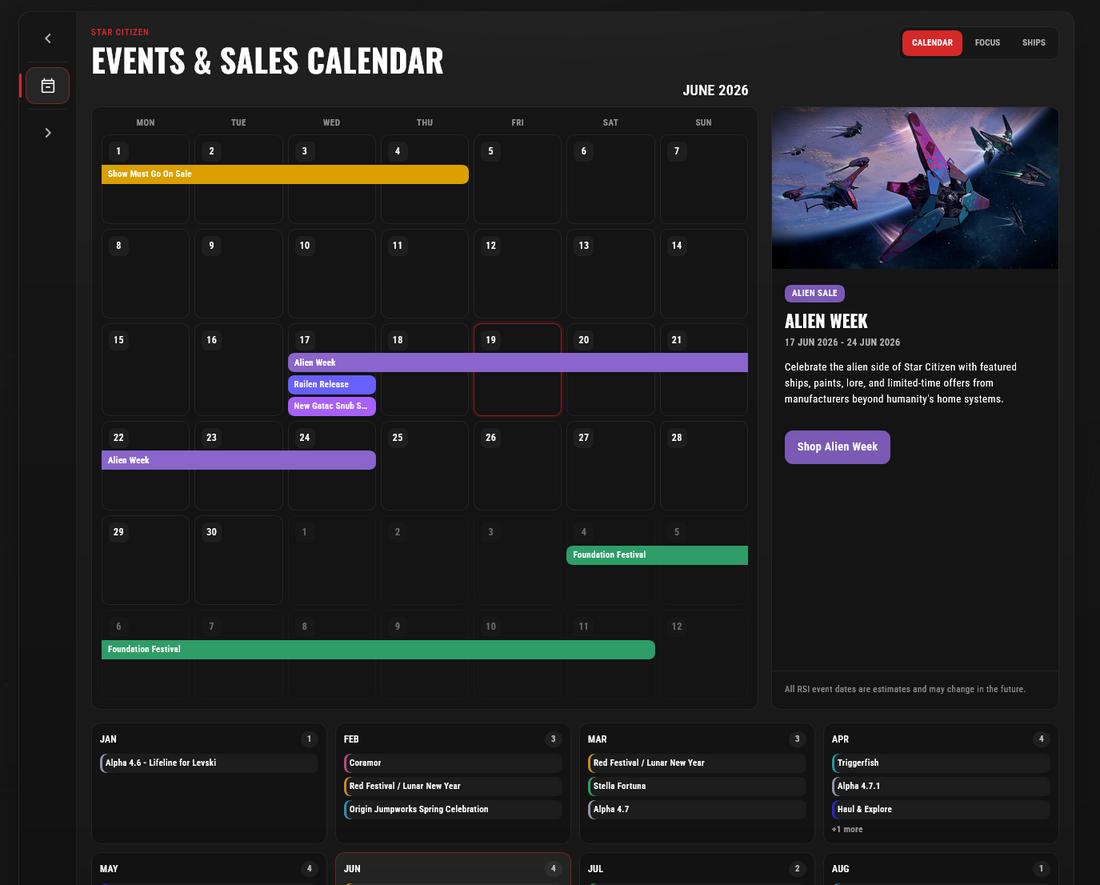Select the APR month card header
1100x885 pixels.
click(941, 739)
